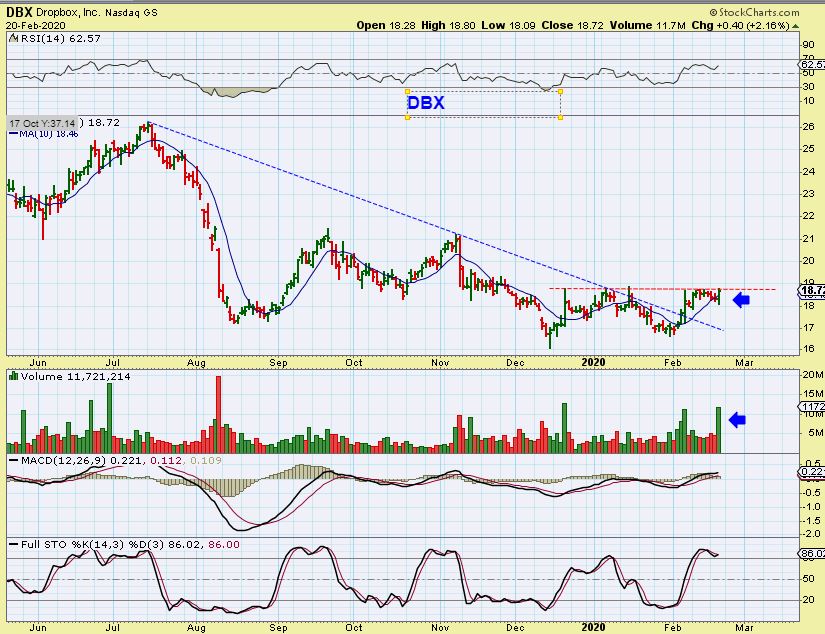The image size is (825, 634).
Task: Click the Close 18.72 value in header
Action: (x=571, y=25)
